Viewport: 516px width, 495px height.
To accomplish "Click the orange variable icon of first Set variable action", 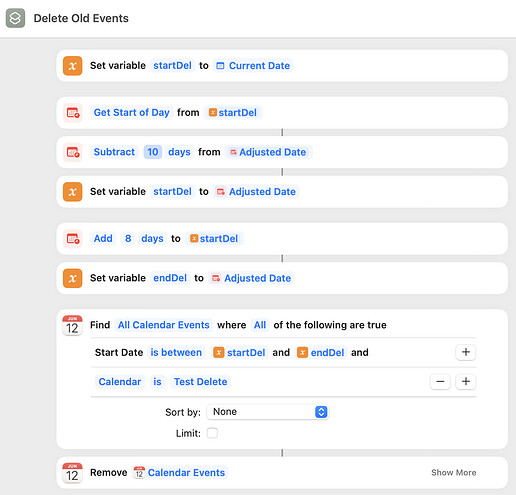I will (x=73, y=66).
